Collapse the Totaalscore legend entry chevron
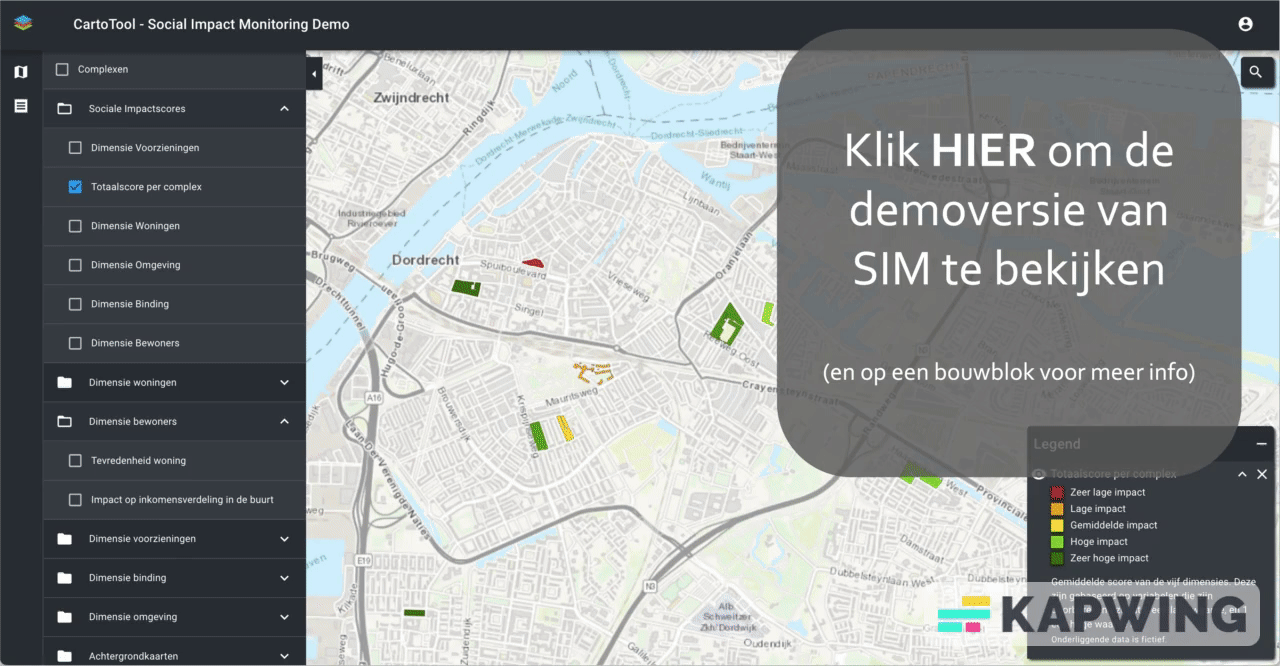Viewport: 1280px width, 666px height. pyautogui.click(x=1242, y=474)
